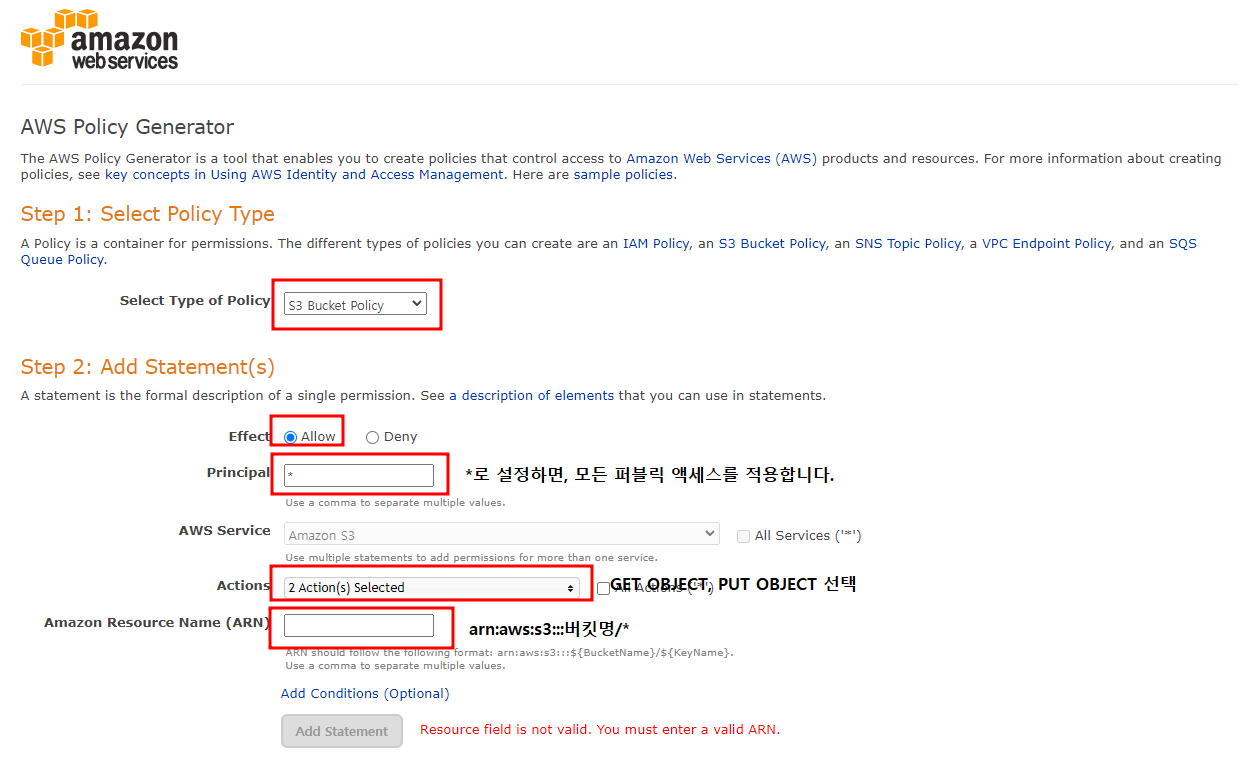Click the 'Use multiple statements' hint text
The image size is (1238, 762).
point(471,557)
